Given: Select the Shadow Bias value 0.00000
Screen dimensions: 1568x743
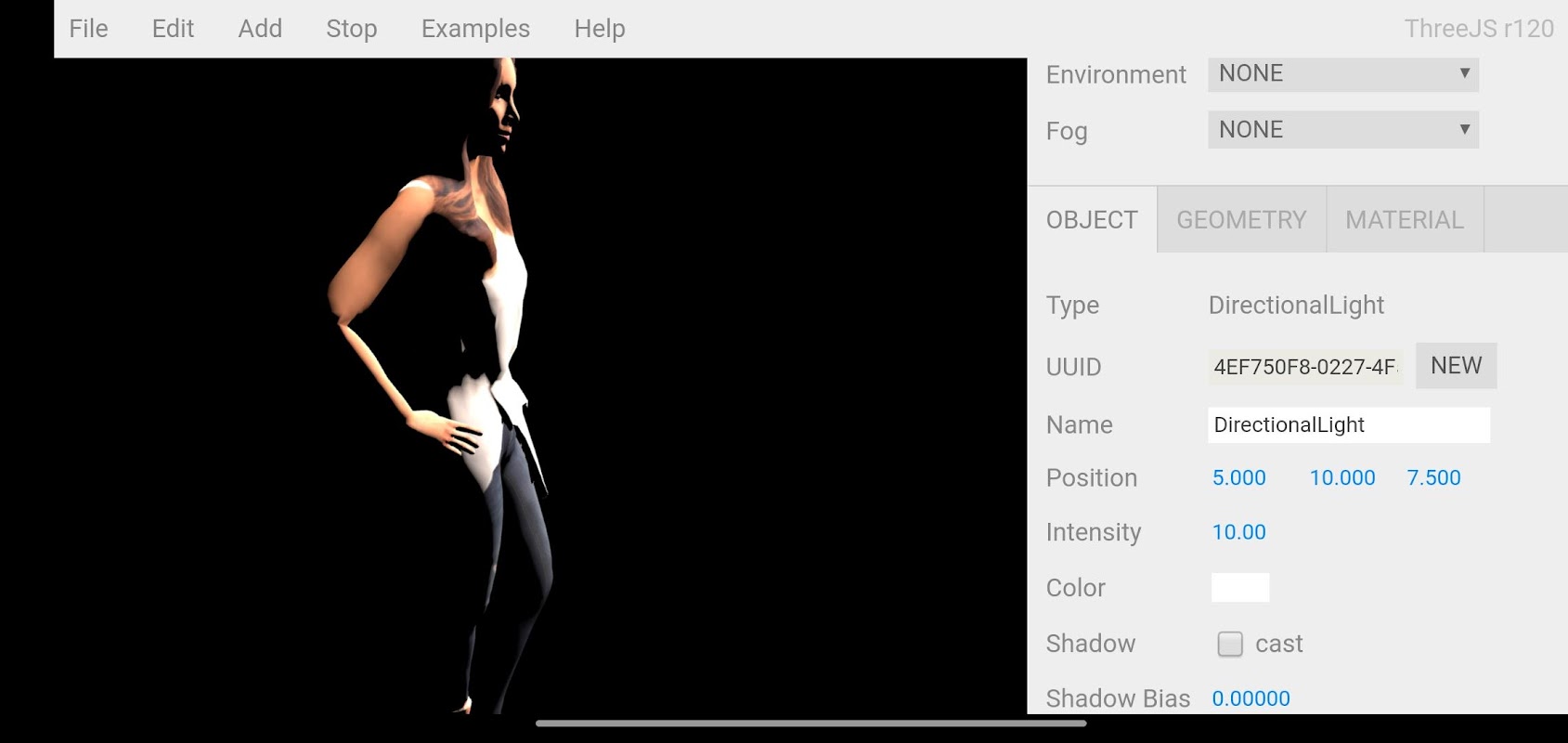Looking at the screenshot, I should 1251,698.
